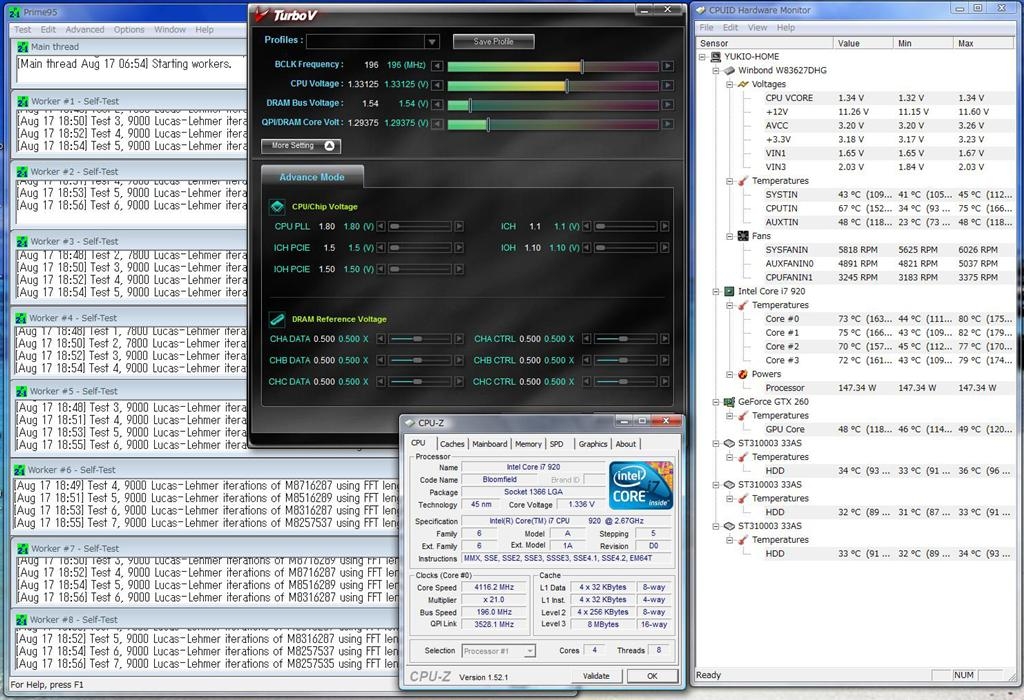Image resolution: width=1024 pixels, height=700 pixels.
Task: Collapse the Fans tree node
Action: pos(729,236)
